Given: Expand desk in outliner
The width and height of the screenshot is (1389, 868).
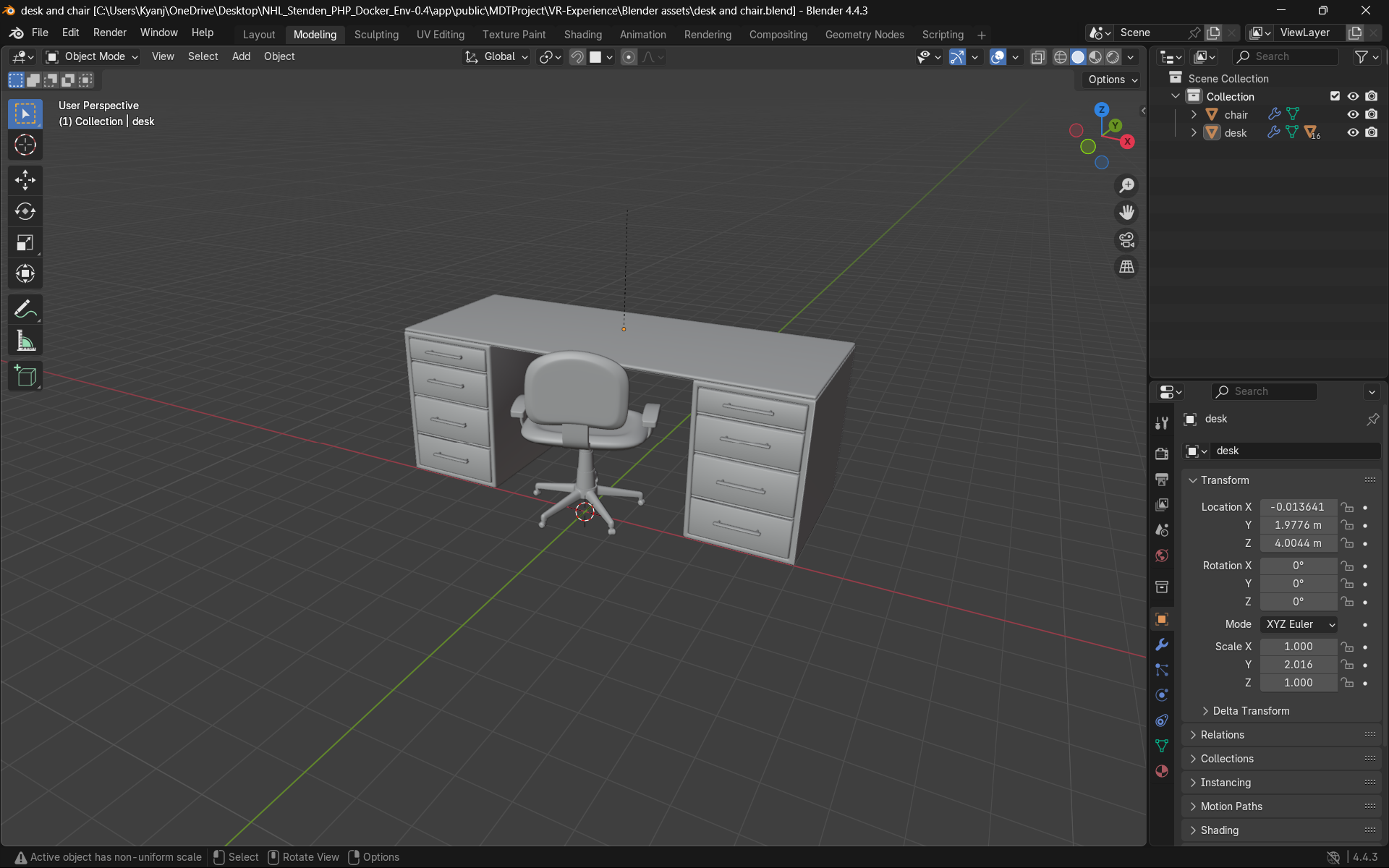Looking at the screenshot, I should coord(1194,132).
